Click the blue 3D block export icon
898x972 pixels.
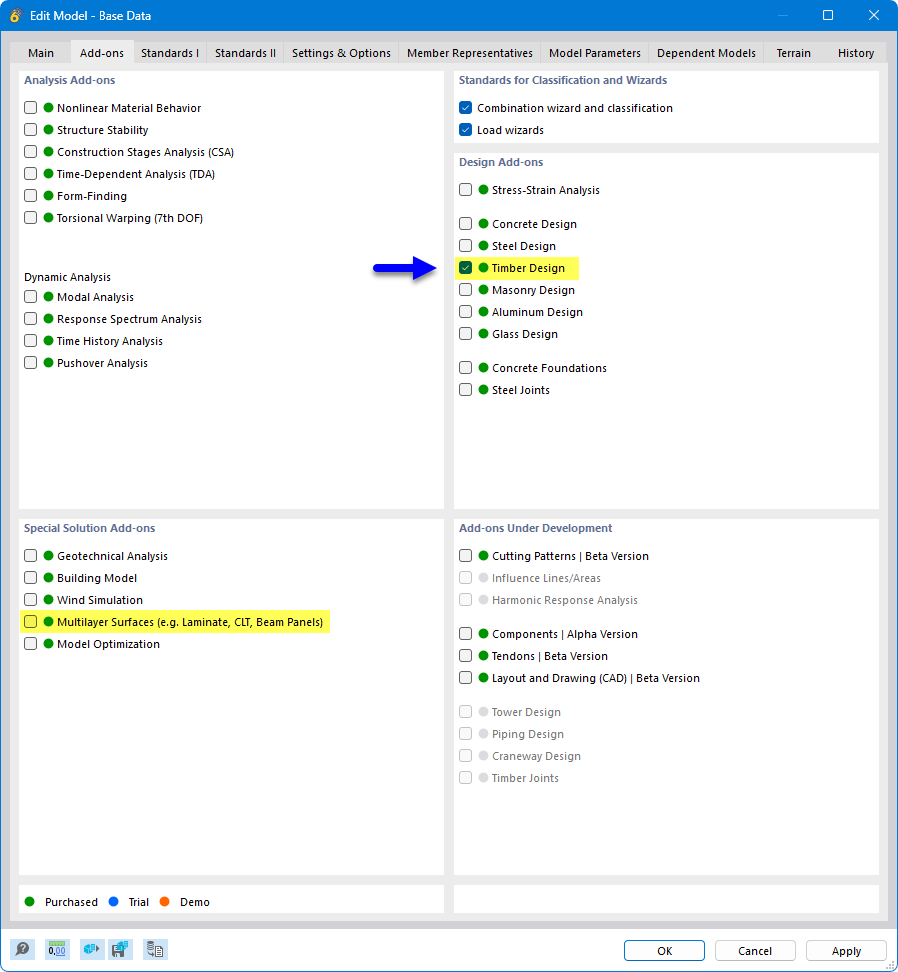pyautogui.click(x=91, y=949)
